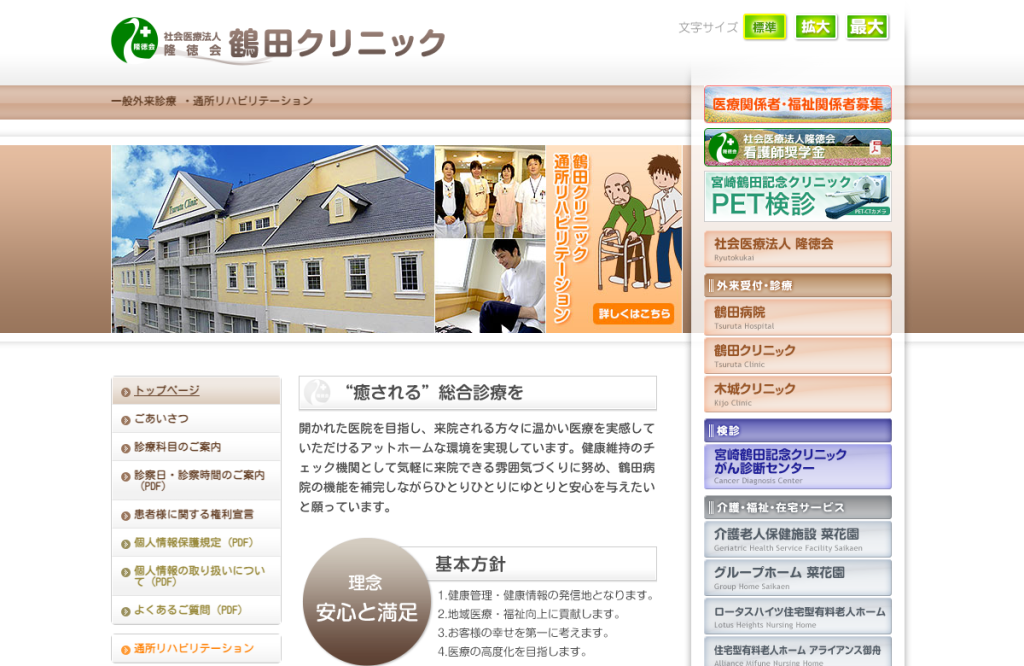Viewport: 1024px width, 666px height.
Task: Click the "癒される" 総合診療を heading
Action: pos(477,392)
